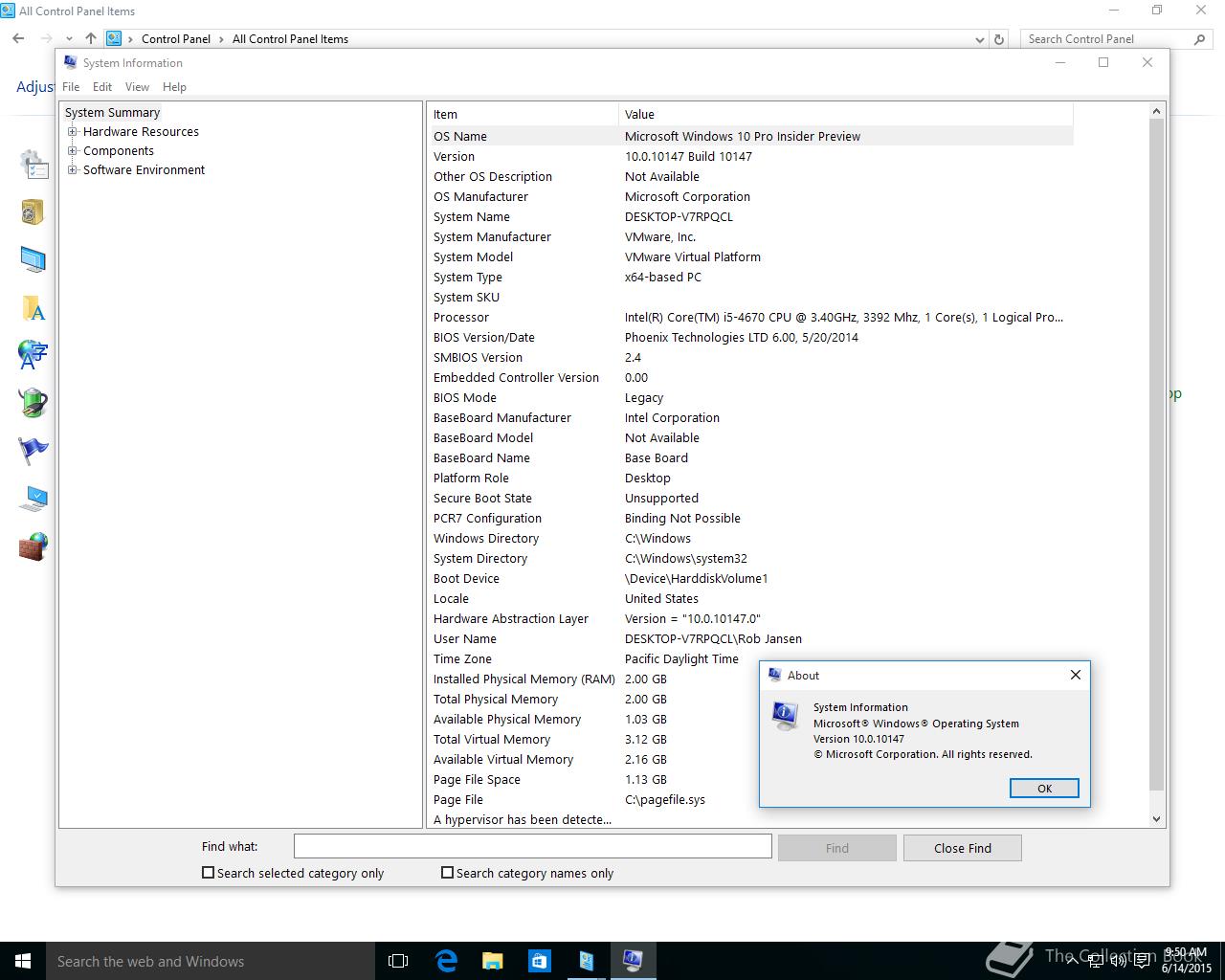Open the Credential Manager safe icon
The width and height of the screenshot is (1225, 980).
tap(33, 212)
